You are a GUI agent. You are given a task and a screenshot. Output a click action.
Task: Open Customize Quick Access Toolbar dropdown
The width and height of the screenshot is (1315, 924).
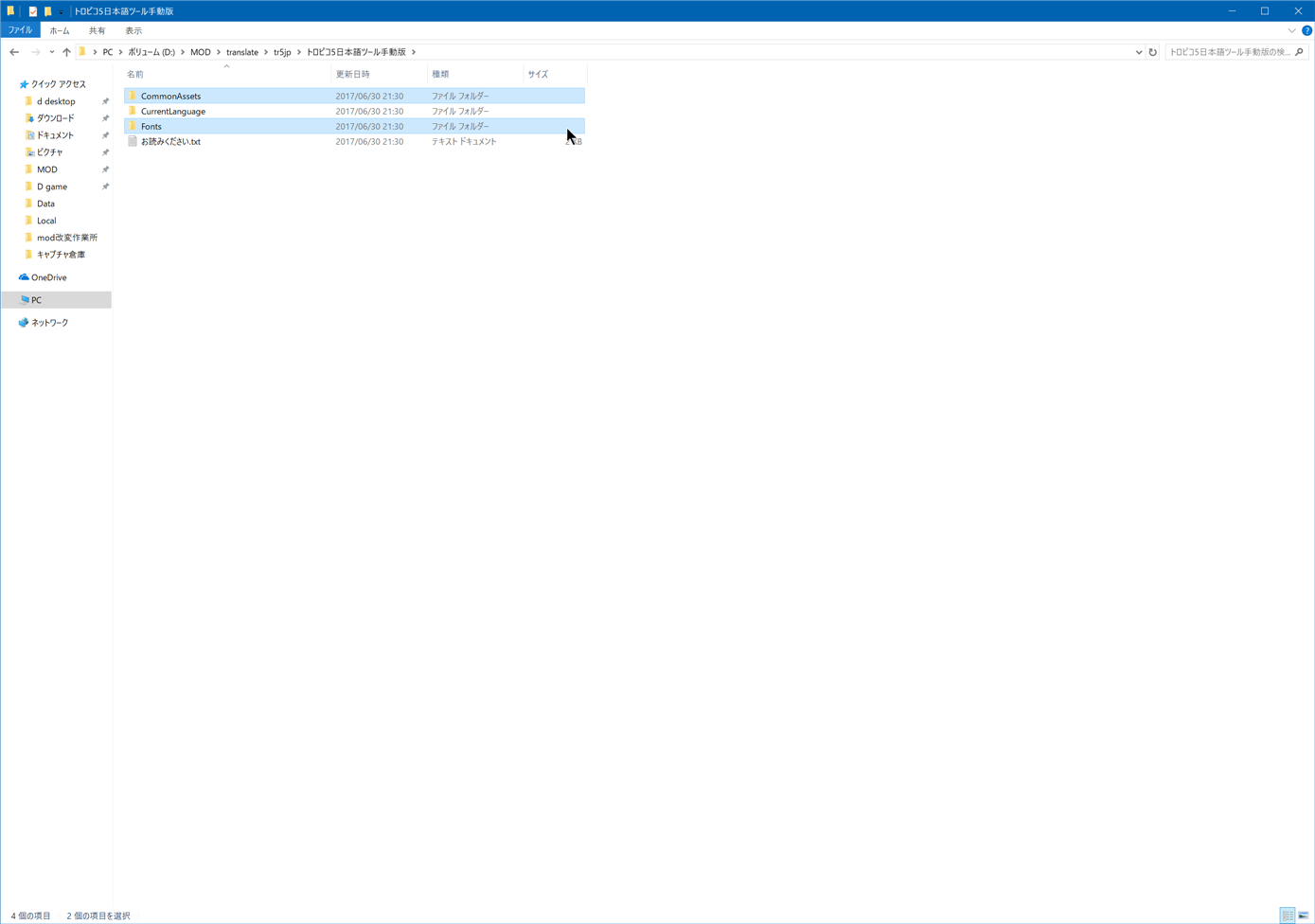click(x=61, y=11)
